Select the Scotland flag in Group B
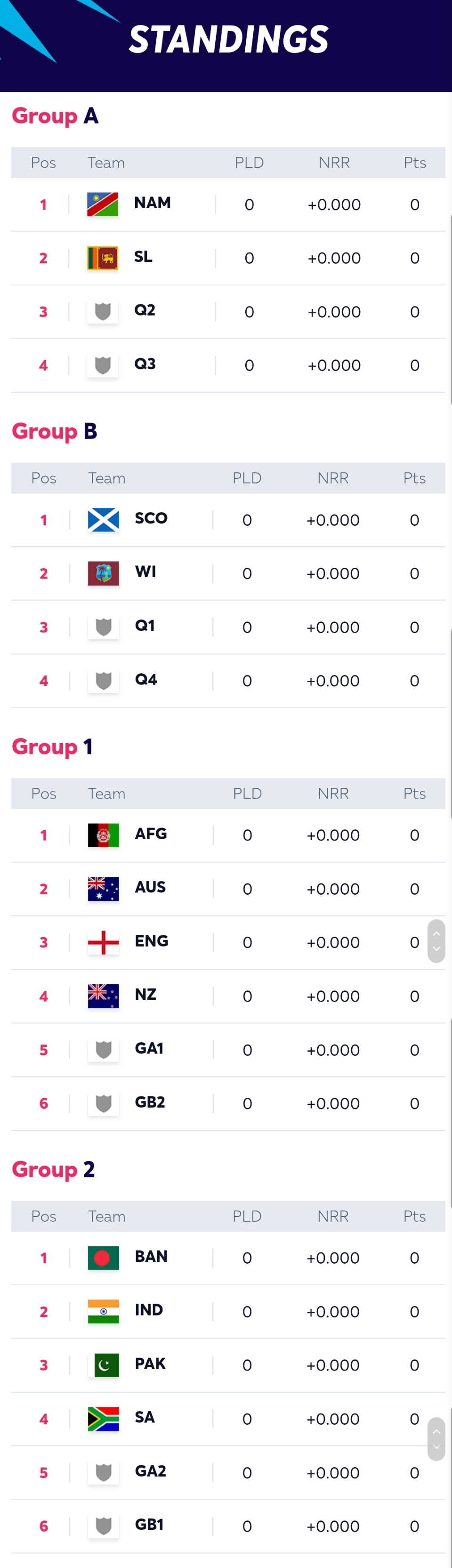 (x=104, y=520)
